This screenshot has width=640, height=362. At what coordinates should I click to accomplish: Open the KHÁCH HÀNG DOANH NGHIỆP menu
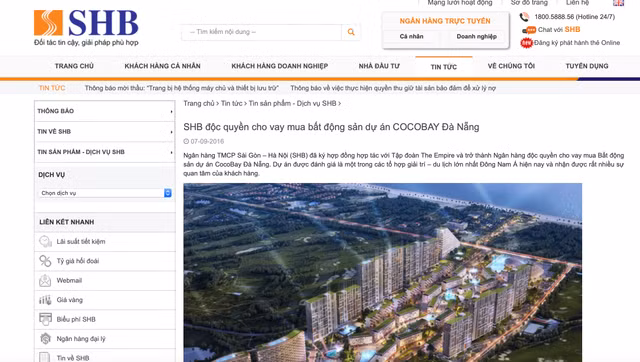[280, 66]
